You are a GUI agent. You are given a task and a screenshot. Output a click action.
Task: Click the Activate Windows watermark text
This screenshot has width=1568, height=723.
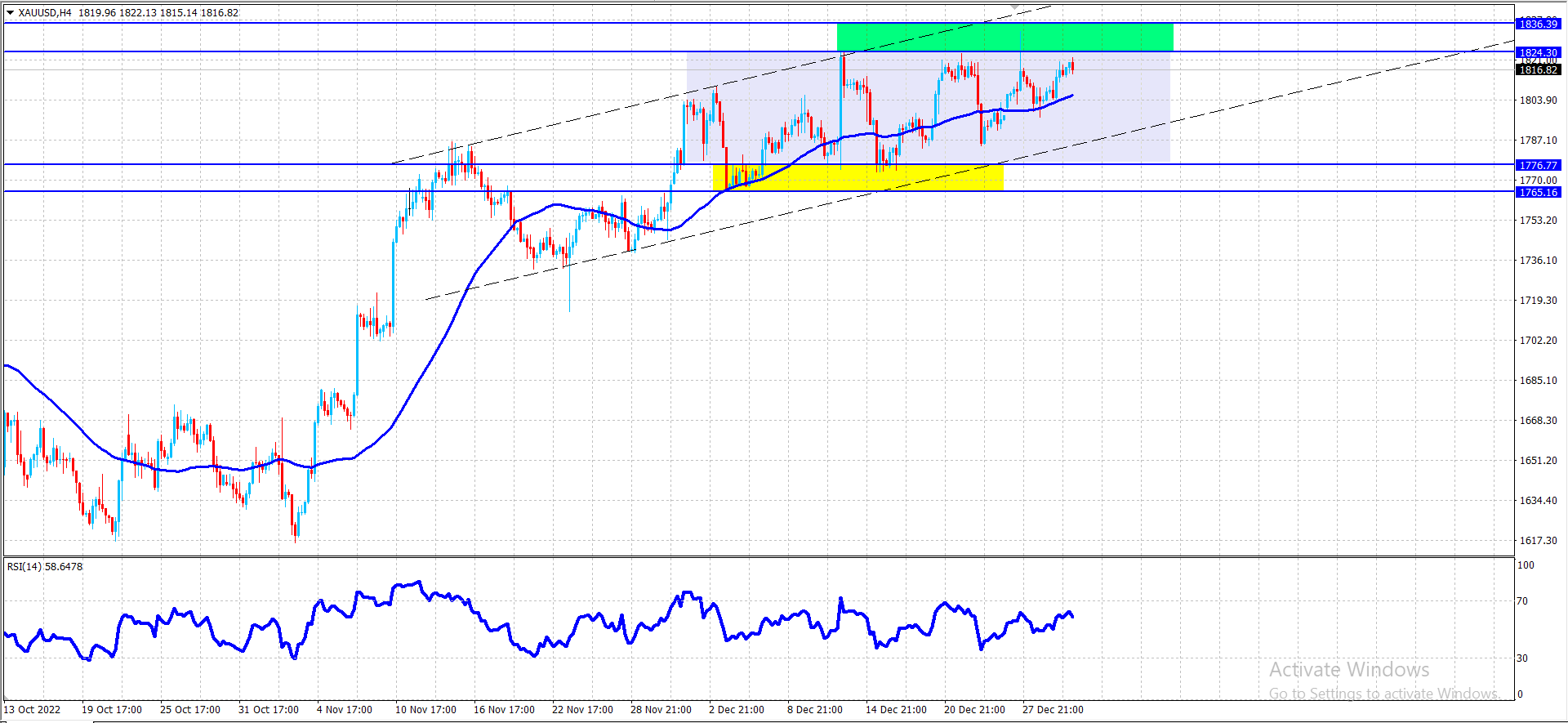pyautogui.click(x=1349, y=669)
